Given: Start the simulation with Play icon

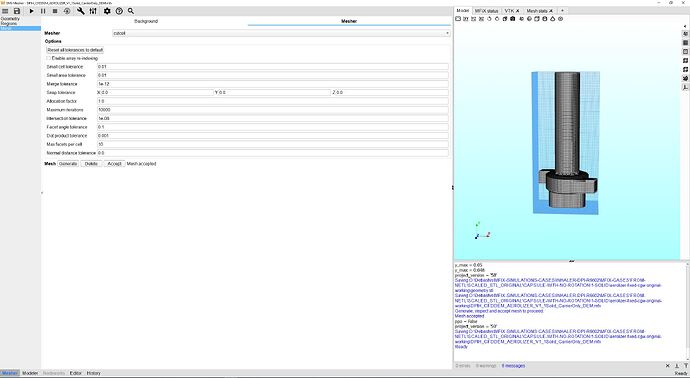Looking at the screenshot, I should pos(31,11).
